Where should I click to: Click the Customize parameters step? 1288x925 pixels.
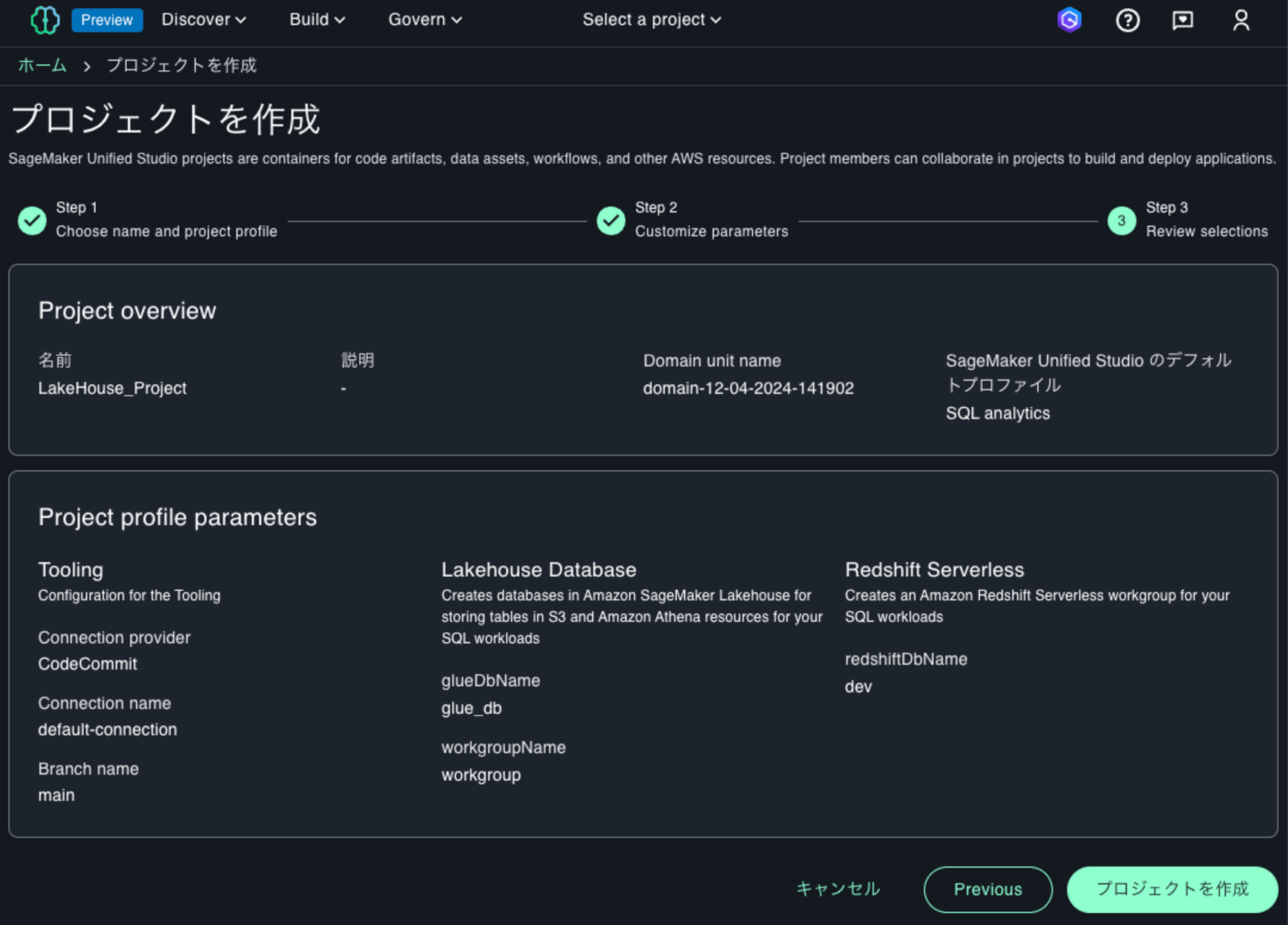(712, 232)
